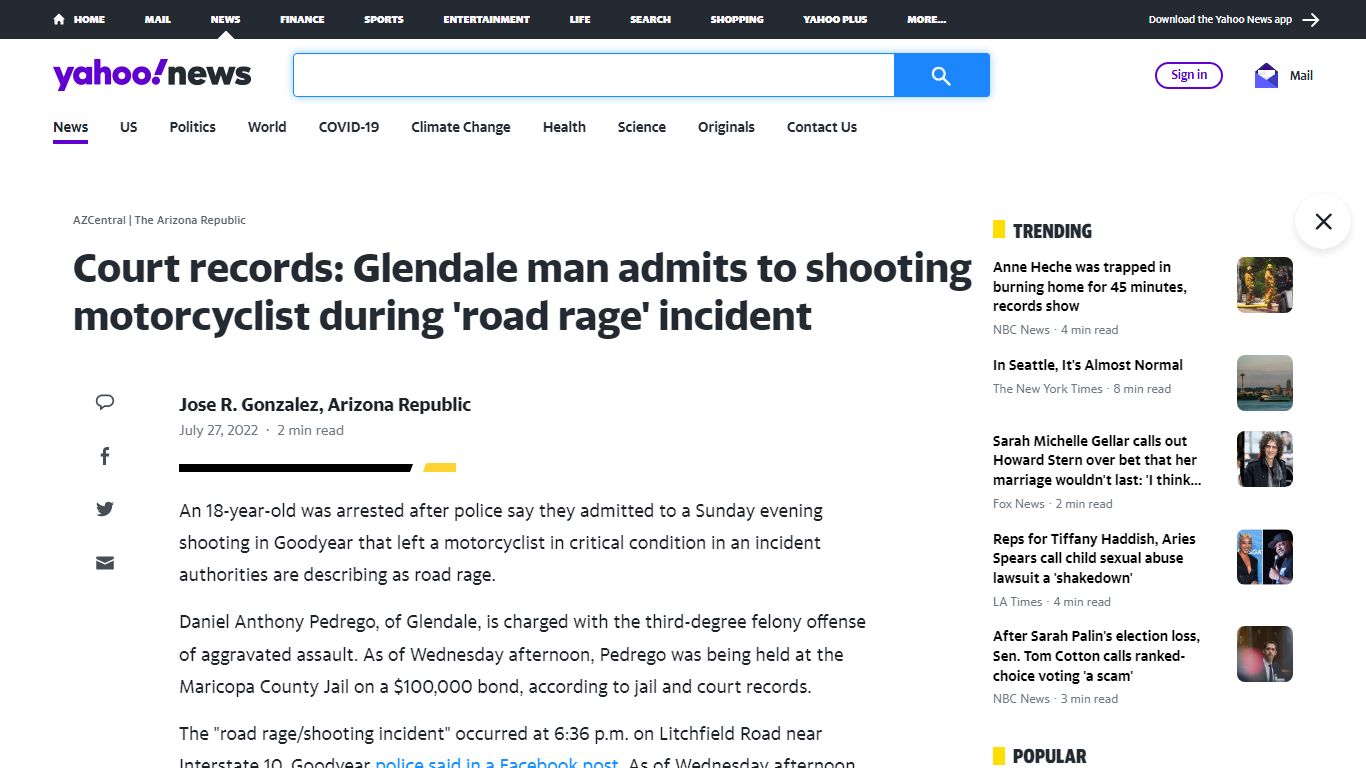The width and height of the screenshot is (1366, 768).
Task: Click Download the Yahoo News app link
Action: coord(1220,19)
